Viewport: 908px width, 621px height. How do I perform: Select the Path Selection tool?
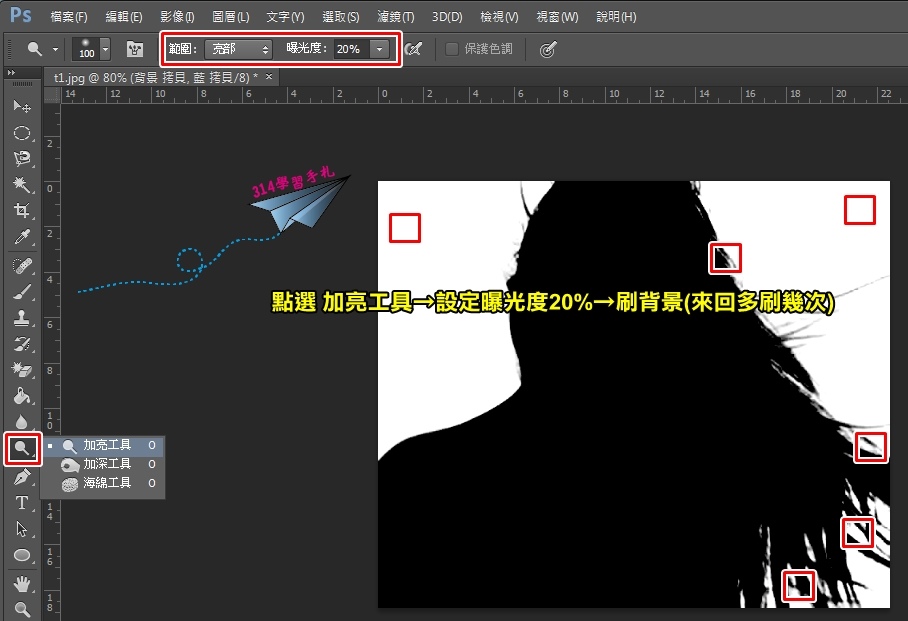click(22, 529)
